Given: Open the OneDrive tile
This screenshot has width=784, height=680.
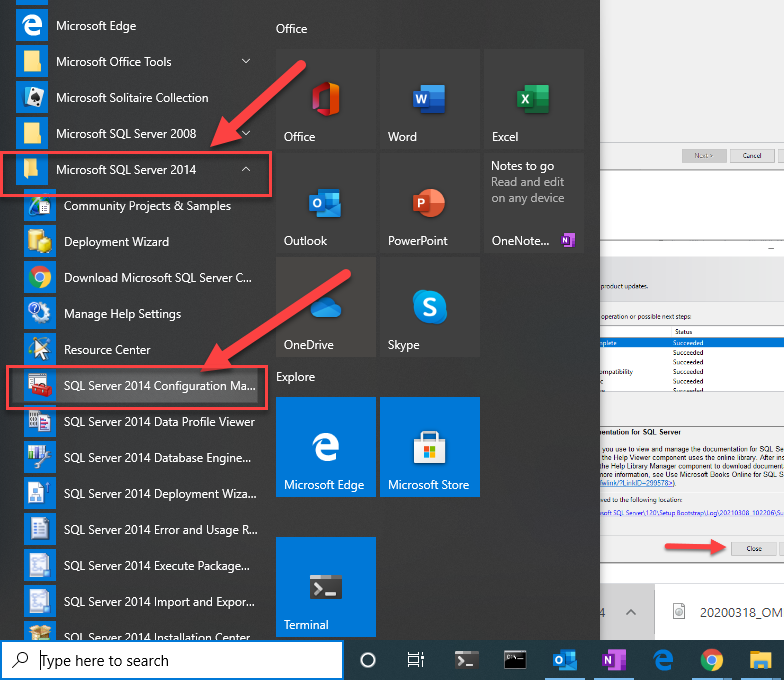Looking at the screenshot, I should [326, 307].
